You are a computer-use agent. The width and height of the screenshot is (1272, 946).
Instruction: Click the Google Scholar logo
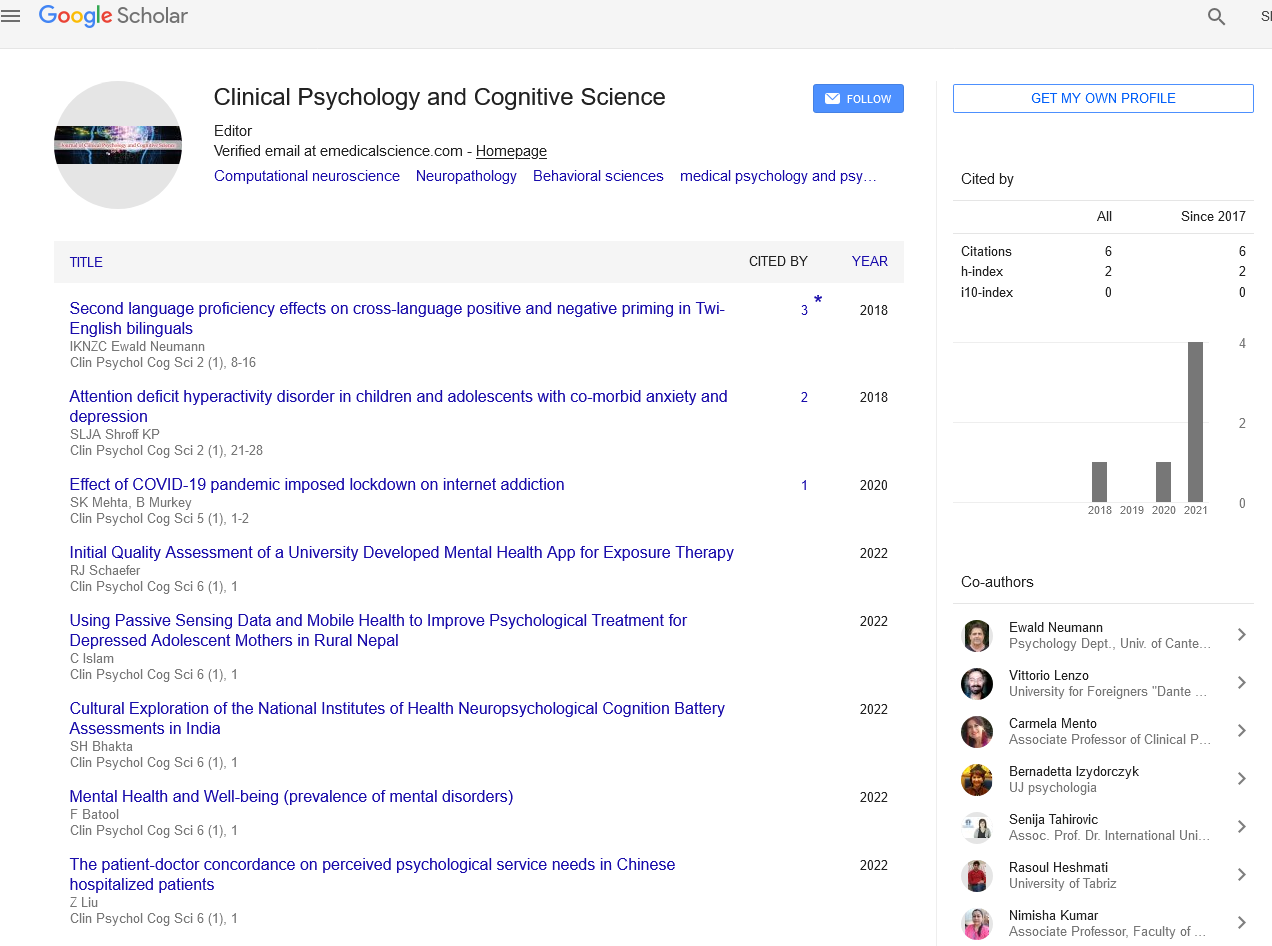(113, 16)
